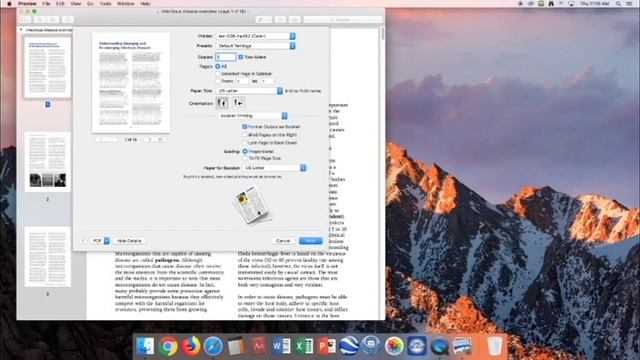Click the document vertical scrollbar
This screenshot has width=640, height=360.
tap(382, 33)
